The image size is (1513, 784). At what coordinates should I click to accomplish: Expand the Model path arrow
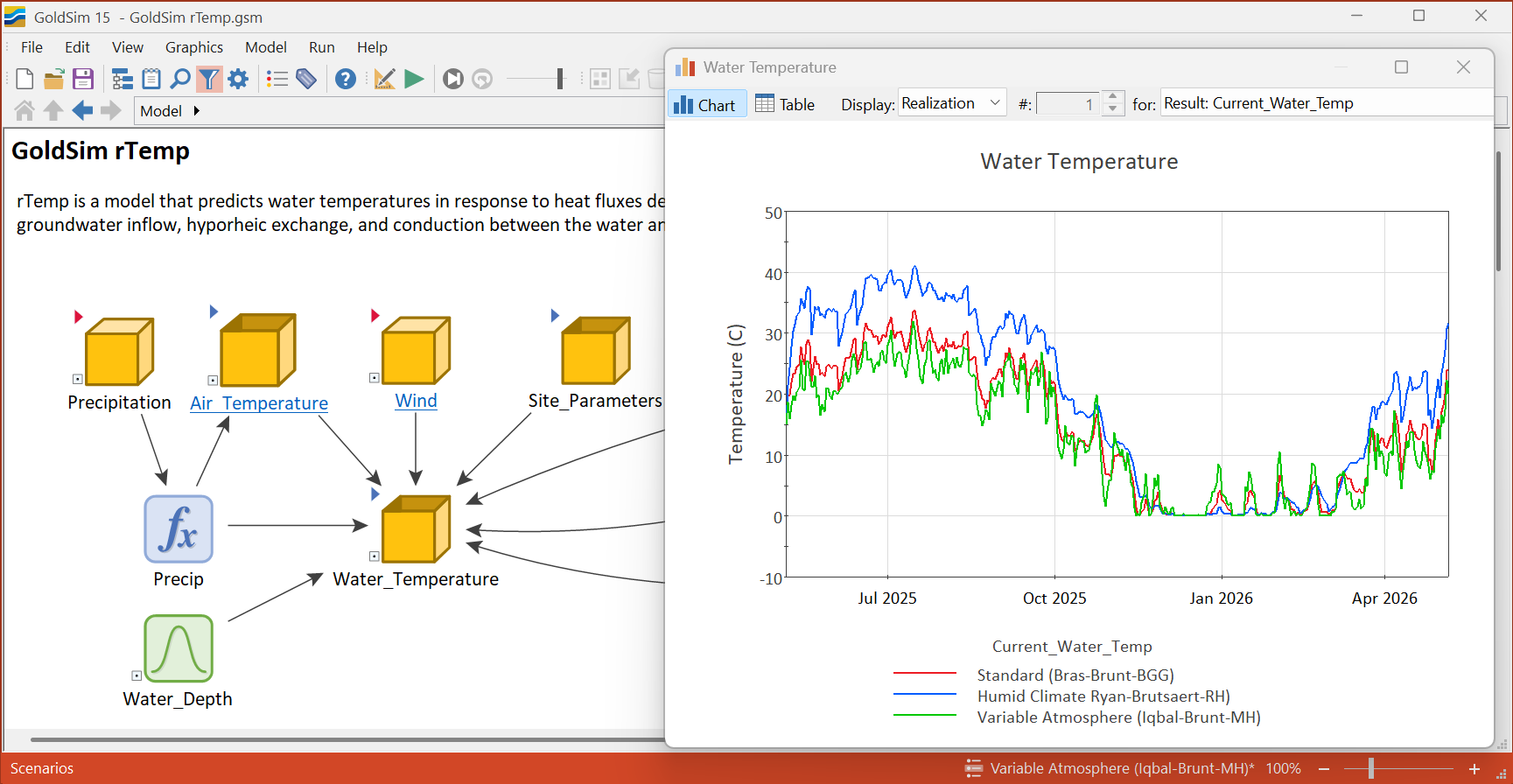pyautogui.click(x=197, y=111)
